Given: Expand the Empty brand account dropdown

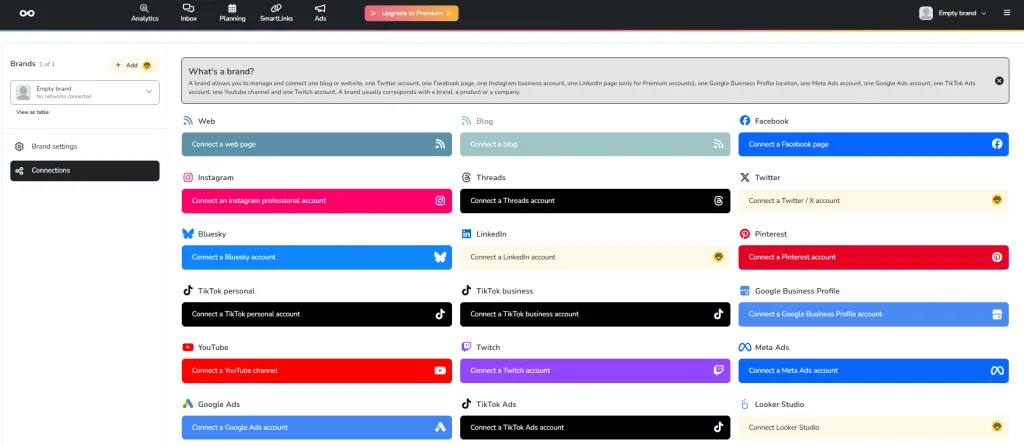Looking at the screenshot, I should tap(952, 13).
